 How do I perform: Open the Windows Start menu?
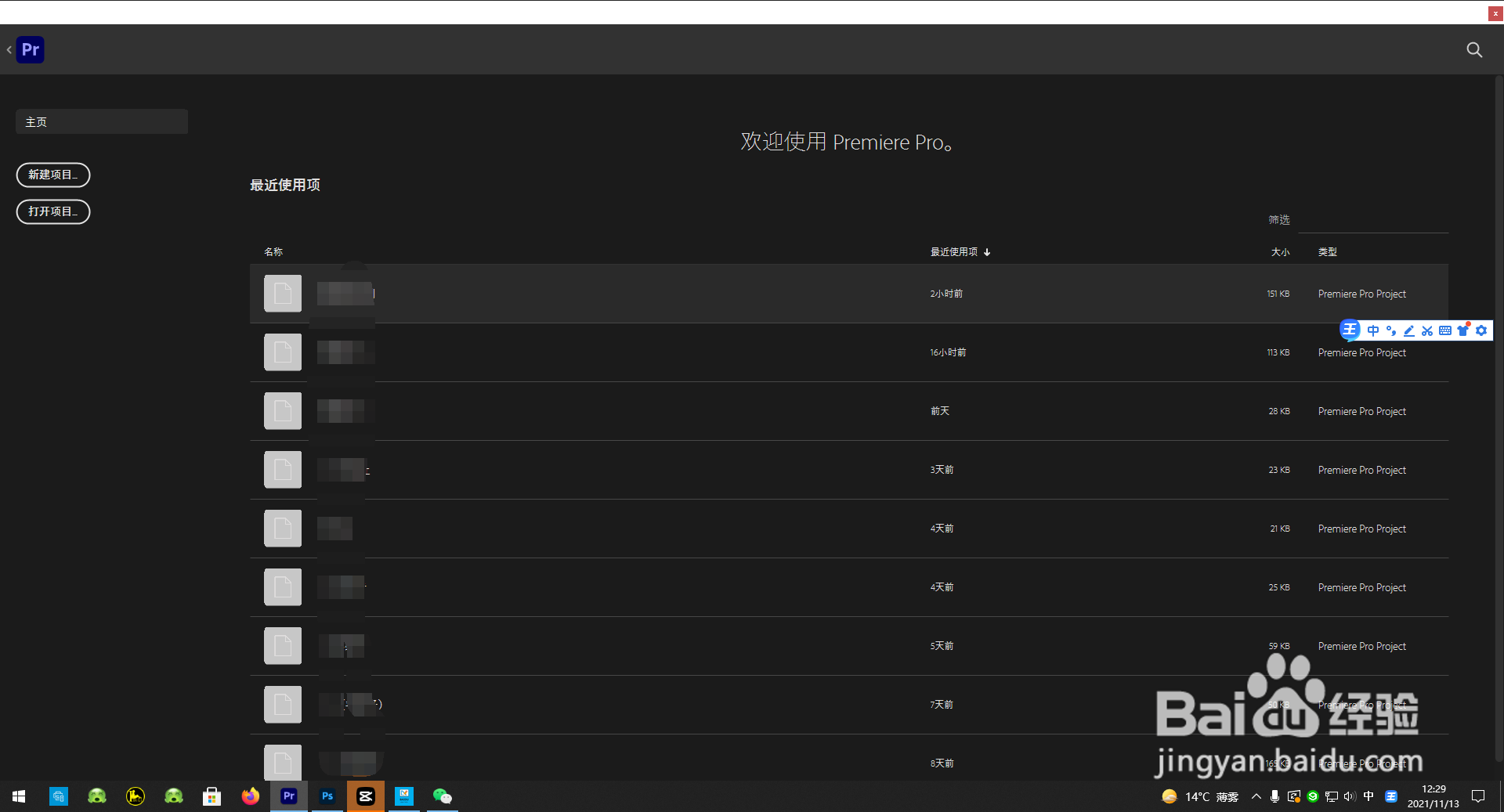pyautogui.click(x=19, y=796)
